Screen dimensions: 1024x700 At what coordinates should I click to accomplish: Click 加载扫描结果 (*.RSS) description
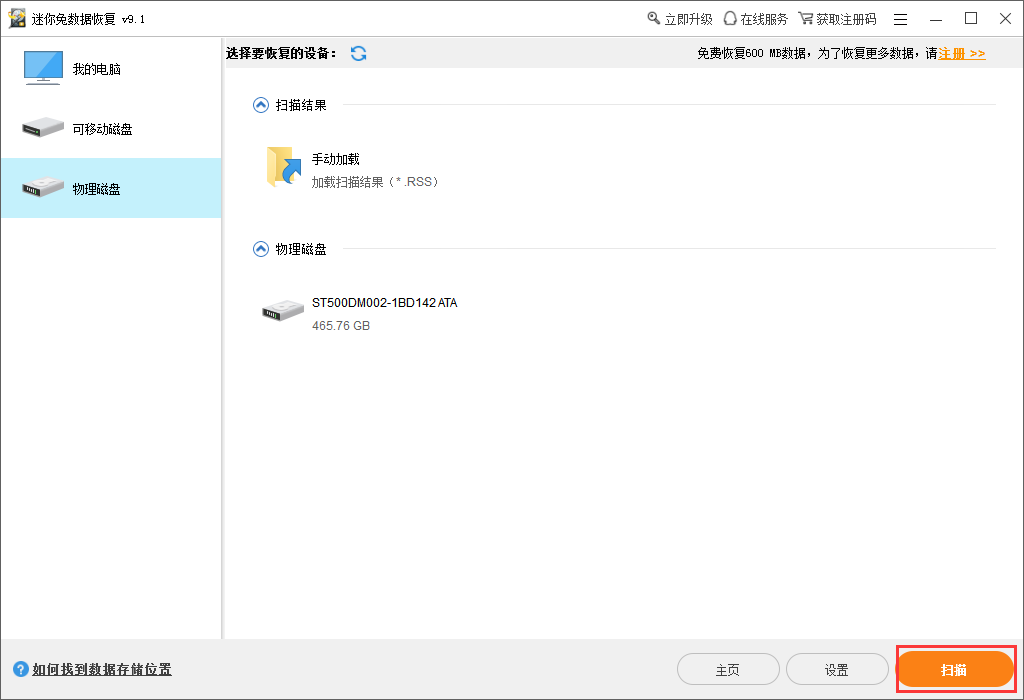[x=375, y=182]
